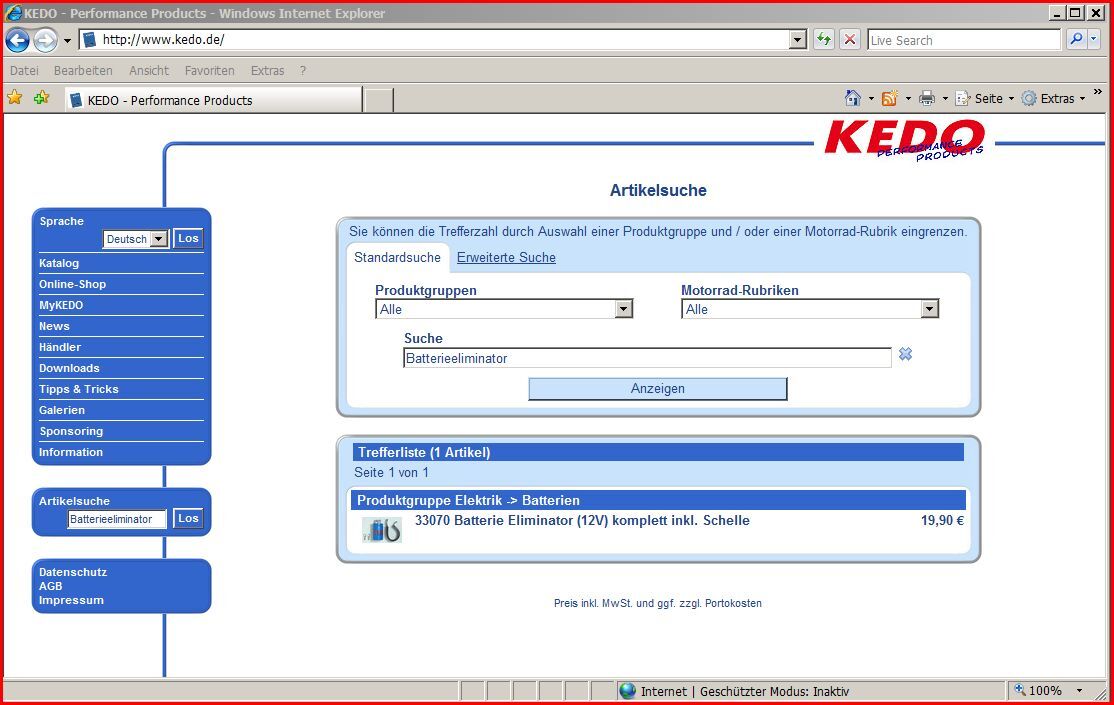The height and width of the screenshot is (705, 1114).
Task: Open the Favorites star icon
Action: pyautogui.click(x=15, y=98)
